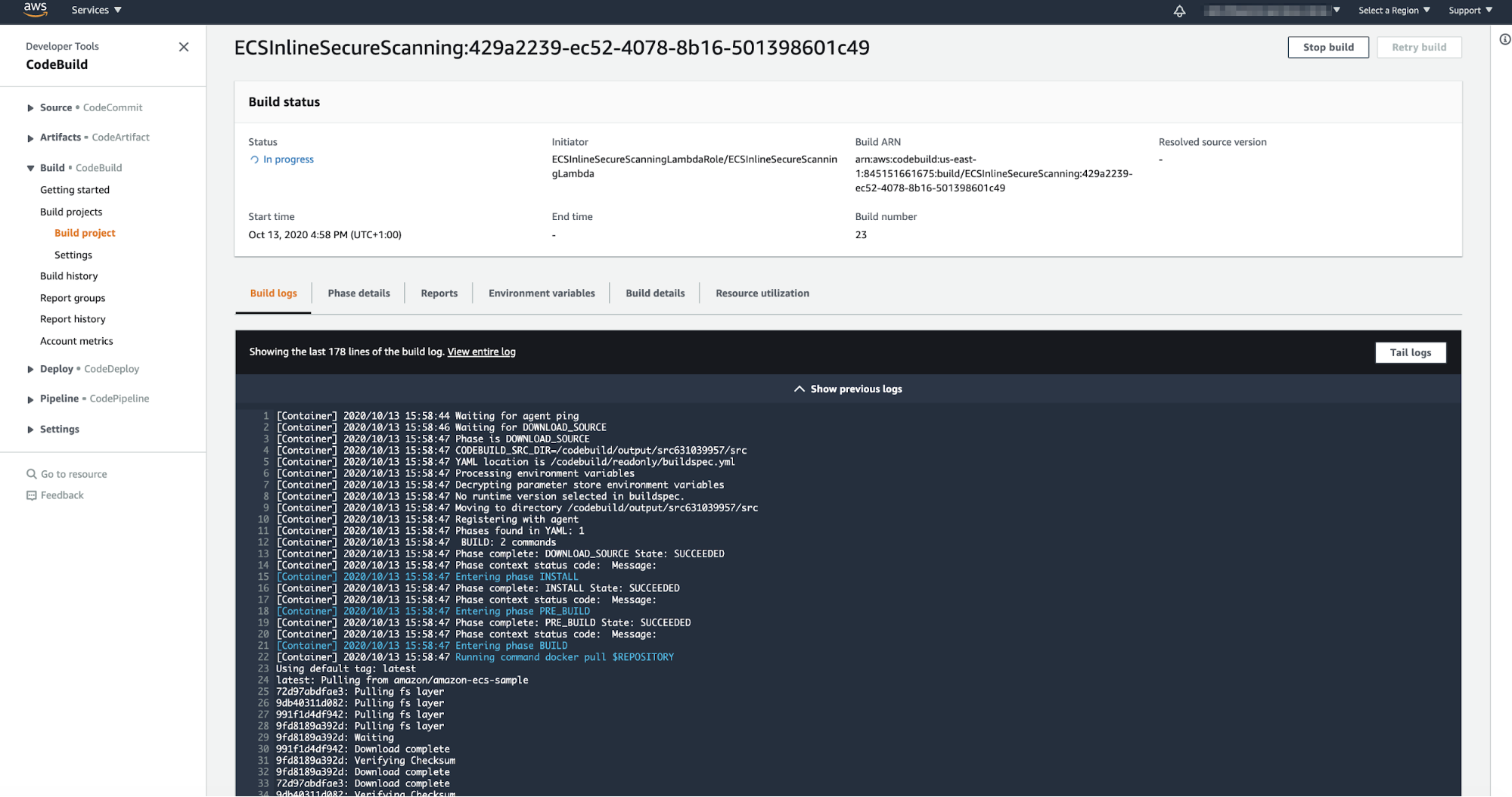Expand the Source CodeCommit section
The image size is (1512, 797).
coord(30,108)
